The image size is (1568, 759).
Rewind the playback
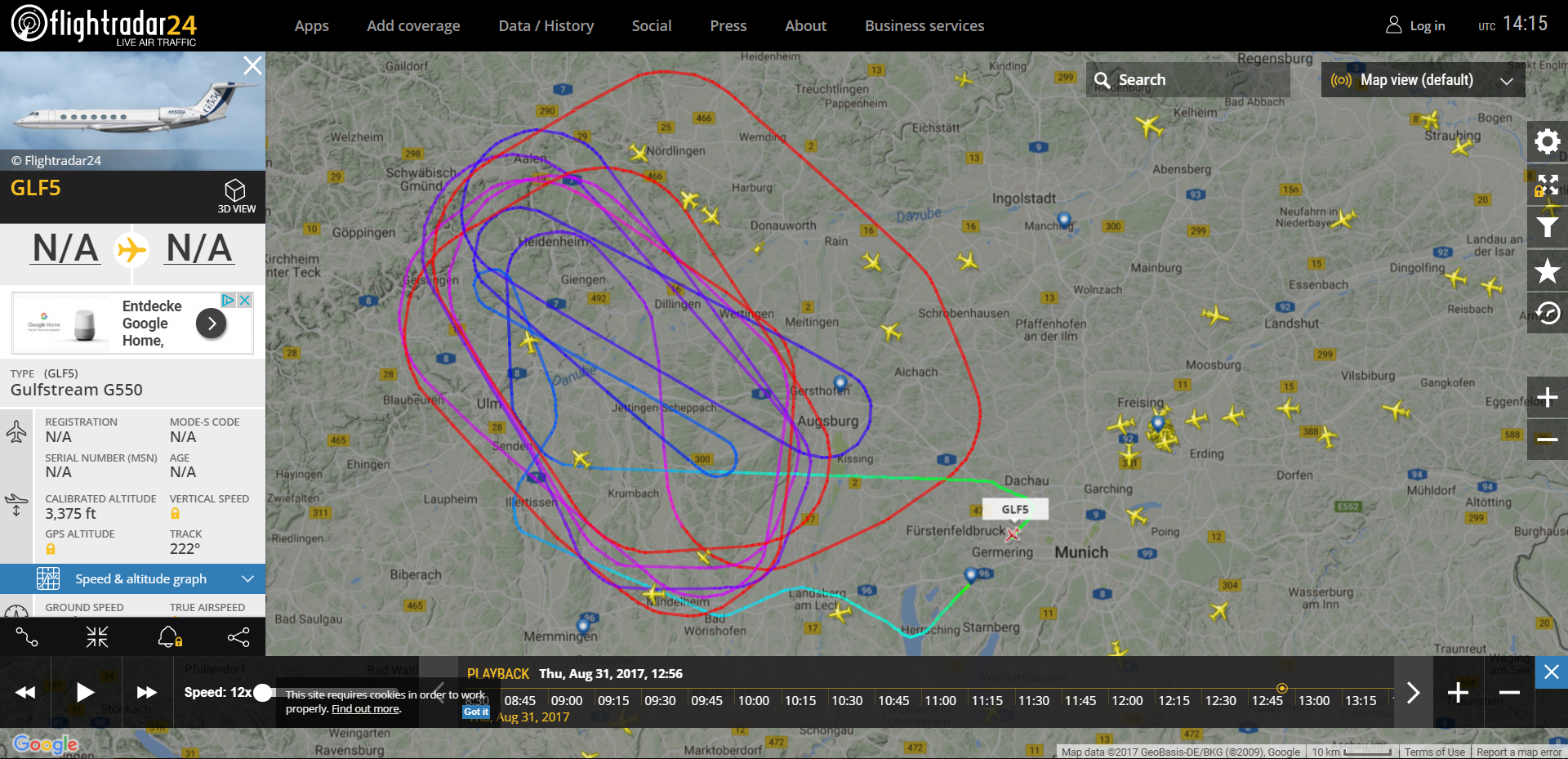coord(25,692)
